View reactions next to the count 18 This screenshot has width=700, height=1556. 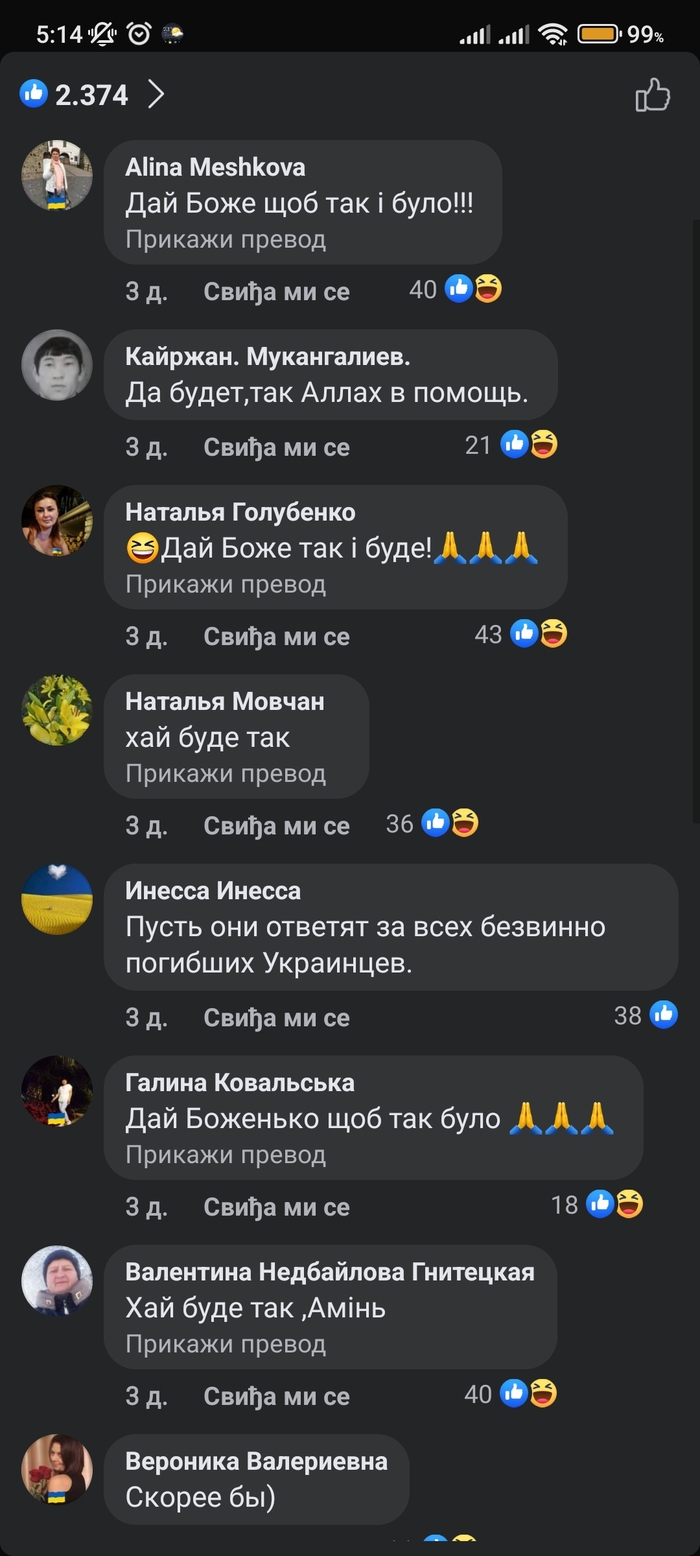tap(615, 1204)
